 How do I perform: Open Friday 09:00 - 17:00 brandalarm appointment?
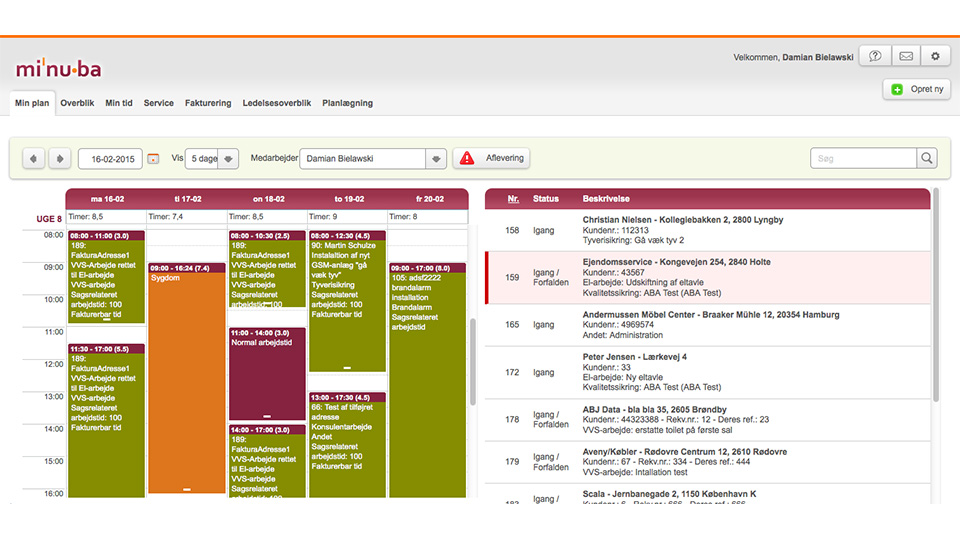pos(427,380)
